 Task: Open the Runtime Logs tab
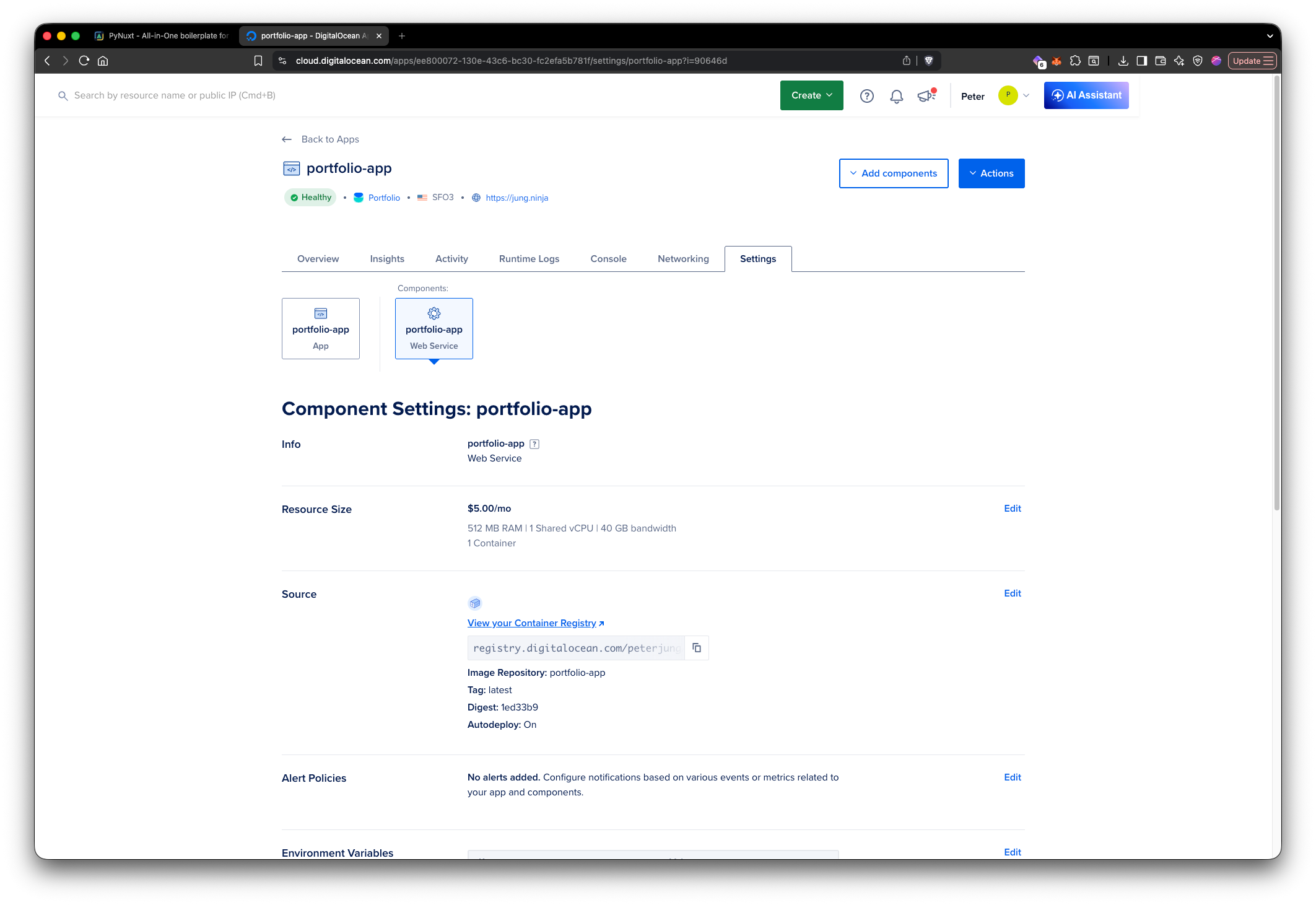click(529, 259)
